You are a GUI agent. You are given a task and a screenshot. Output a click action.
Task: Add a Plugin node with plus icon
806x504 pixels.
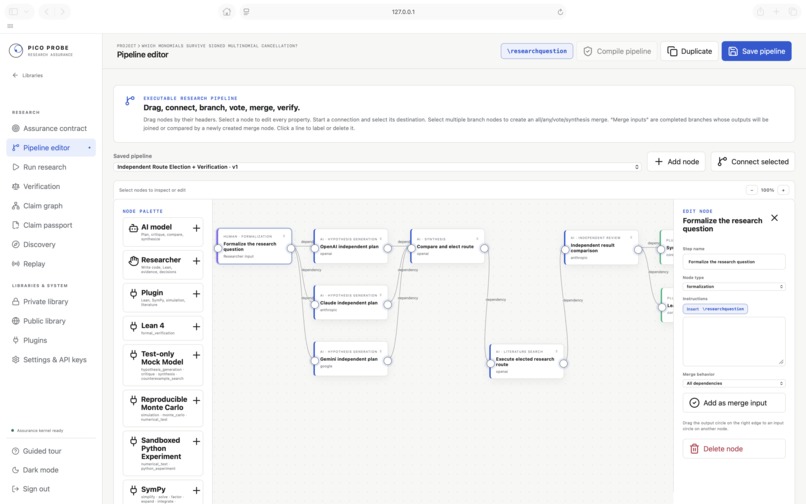[196, 294]
